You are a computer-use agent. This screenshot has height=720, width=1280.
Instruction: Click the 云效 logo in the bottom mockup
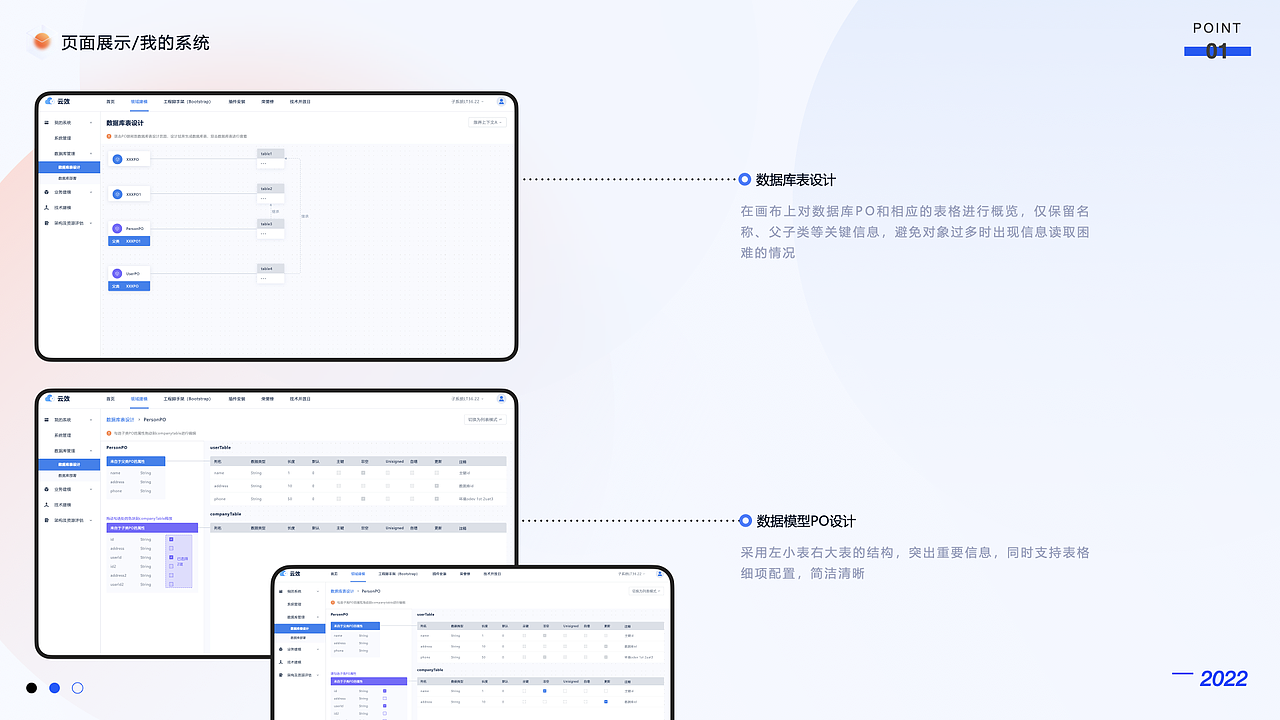click(290, 574)
